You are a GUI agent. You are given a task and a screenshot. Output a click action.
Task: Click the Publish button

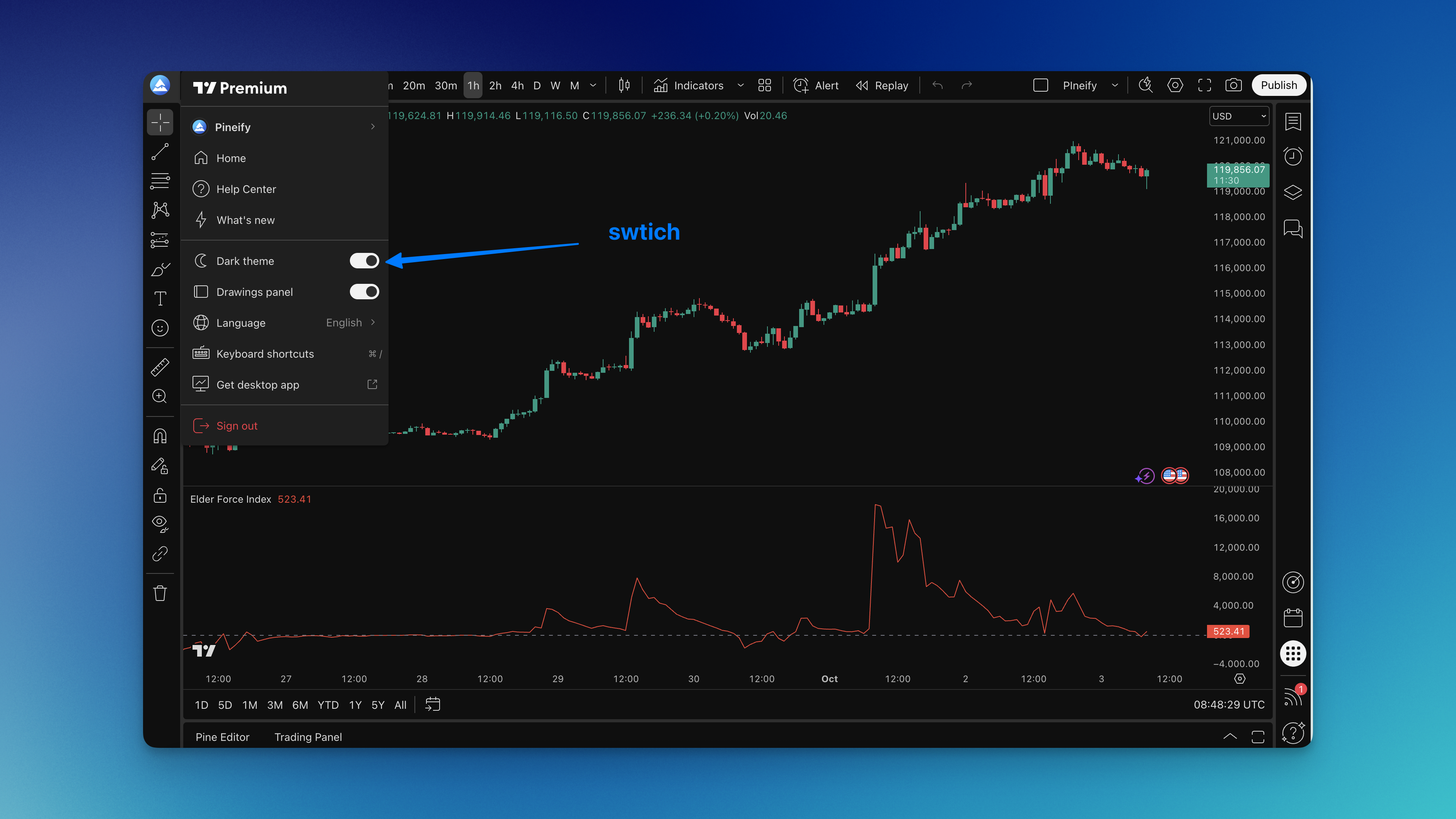(1279, 85)
